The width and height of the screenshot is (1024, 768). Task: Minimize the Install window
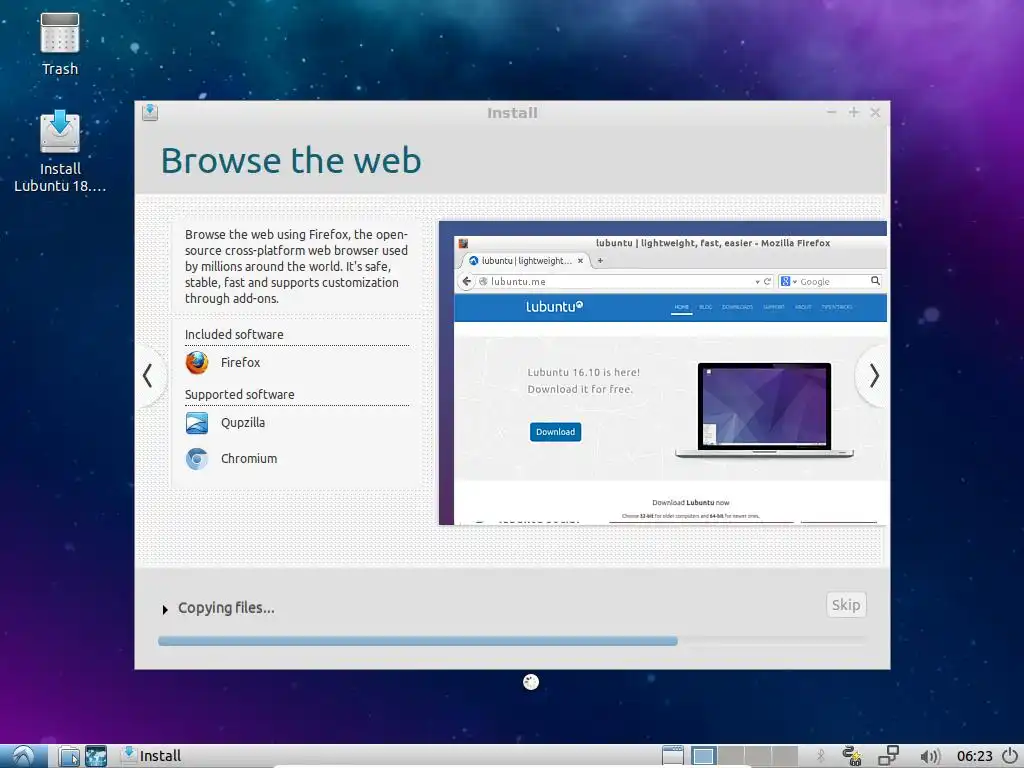coord(831,112)
